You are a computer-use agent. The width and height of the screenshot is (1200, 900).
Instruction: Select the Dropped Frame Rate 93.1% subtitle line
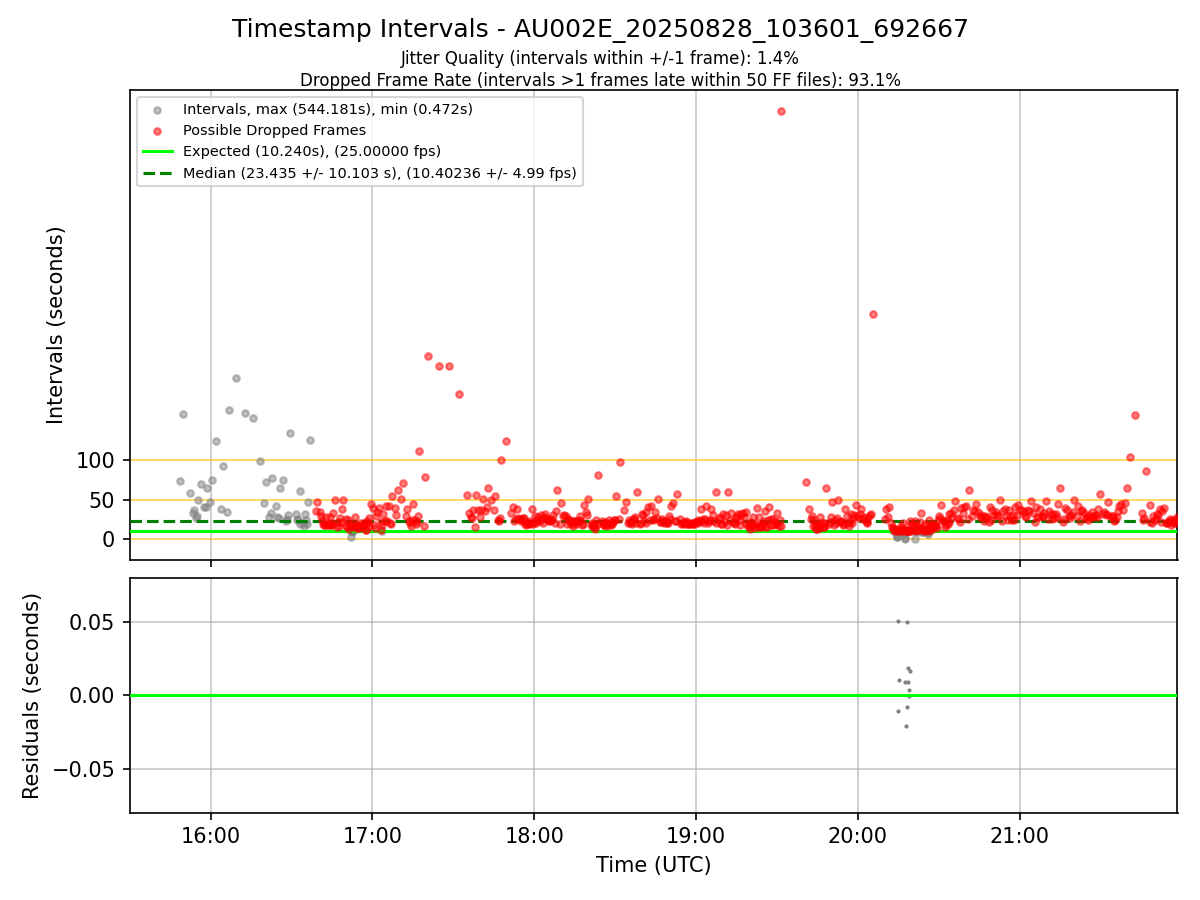tap(600, 80)
